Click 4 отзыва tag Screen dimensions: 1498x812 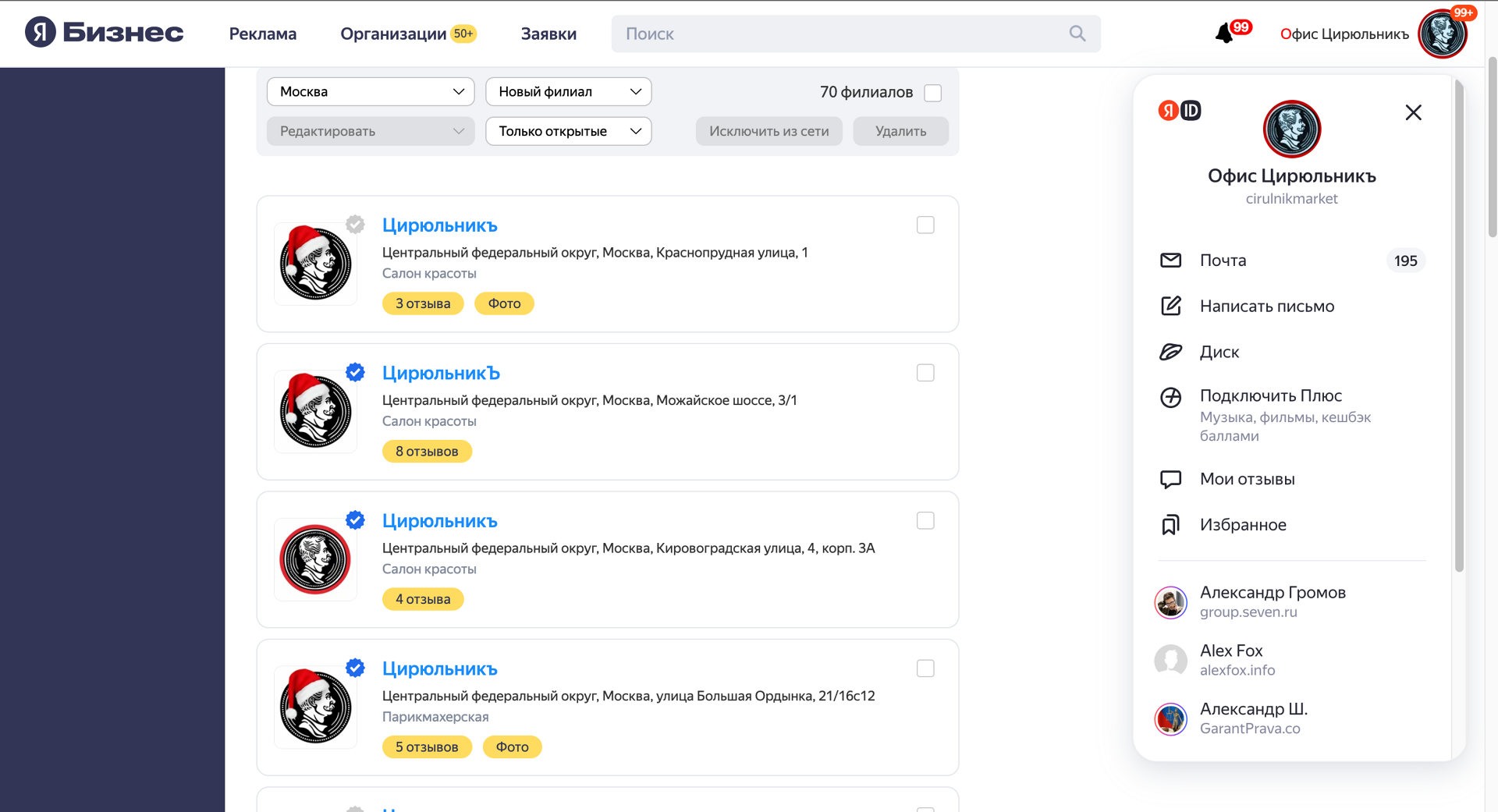tap(423, 599)
